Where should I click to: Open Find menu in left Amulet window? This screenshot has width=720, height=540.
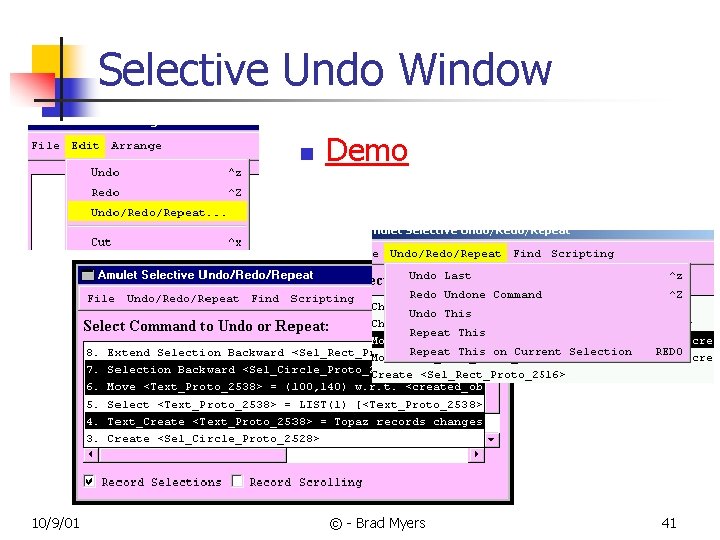coord(265,298)
